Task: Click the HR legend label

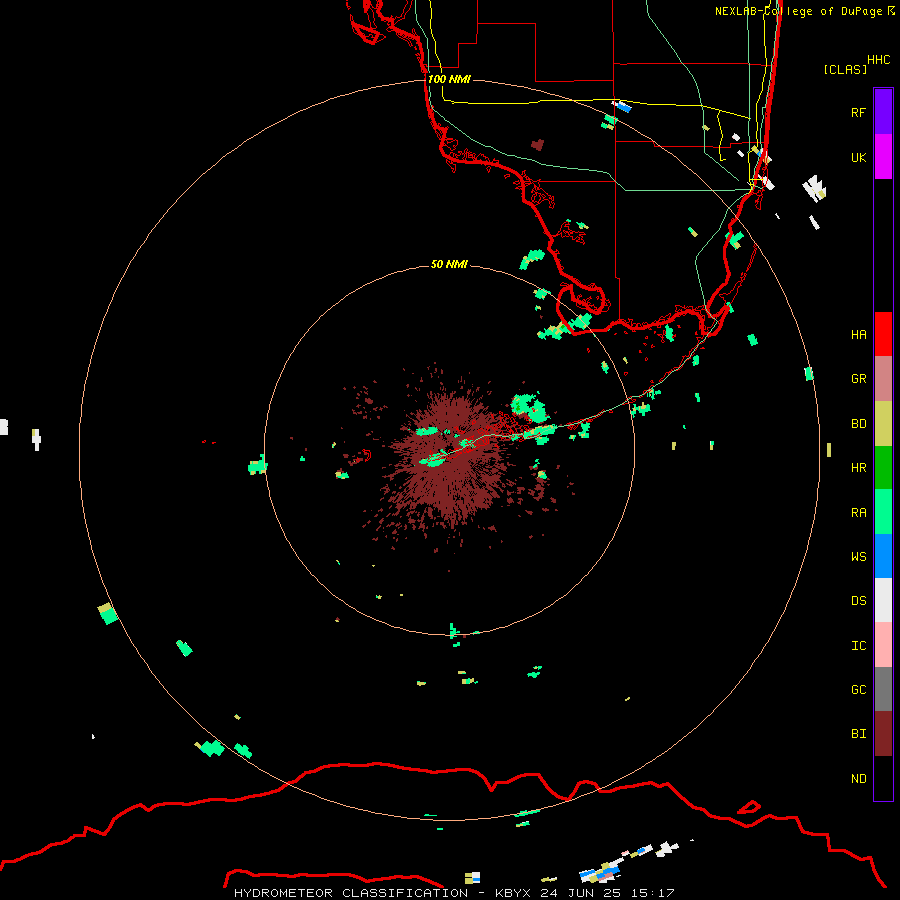Action: point(858,468)
